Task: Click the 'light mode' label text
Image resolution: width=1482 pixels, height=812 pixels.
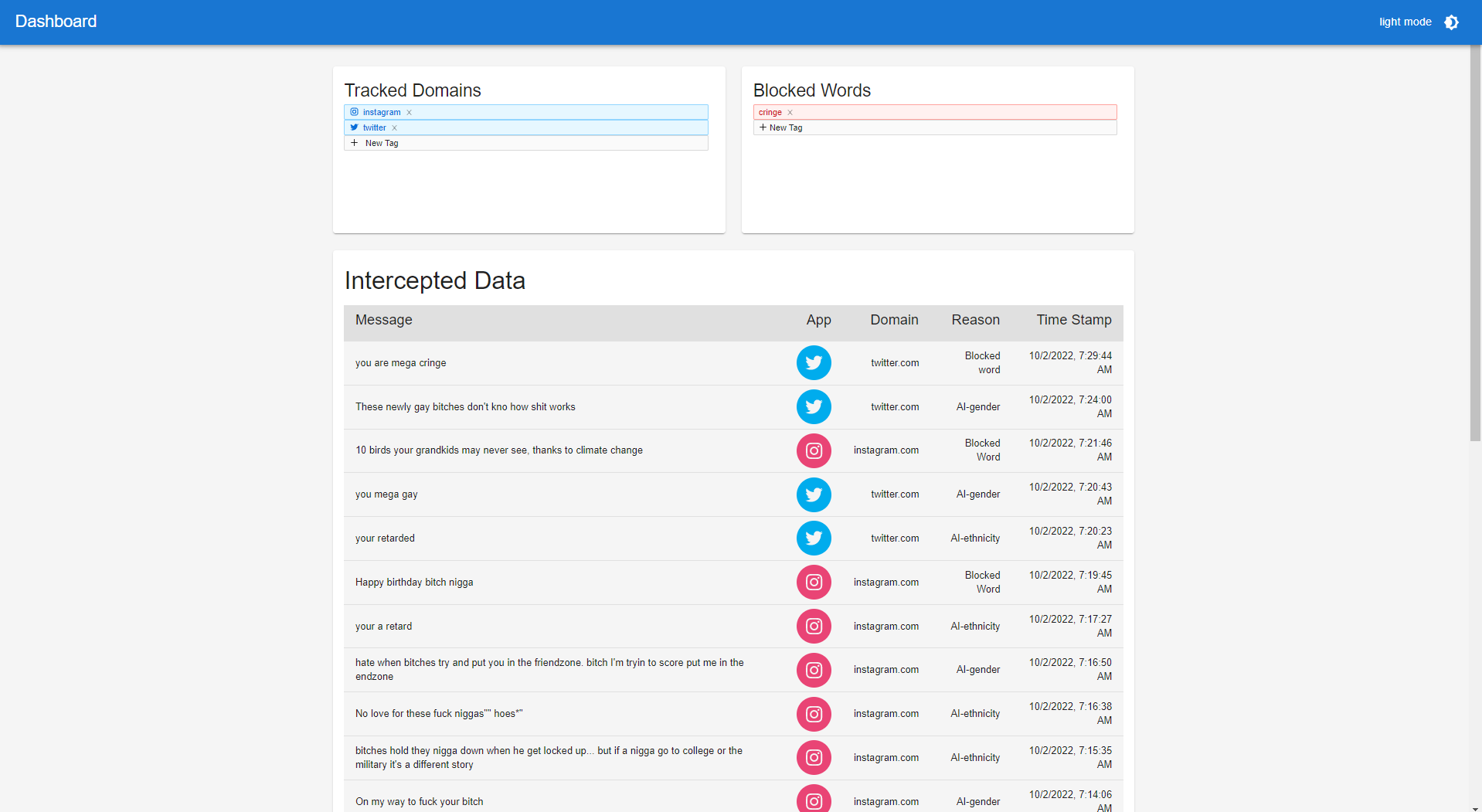Action: (x=1406, y=22)
